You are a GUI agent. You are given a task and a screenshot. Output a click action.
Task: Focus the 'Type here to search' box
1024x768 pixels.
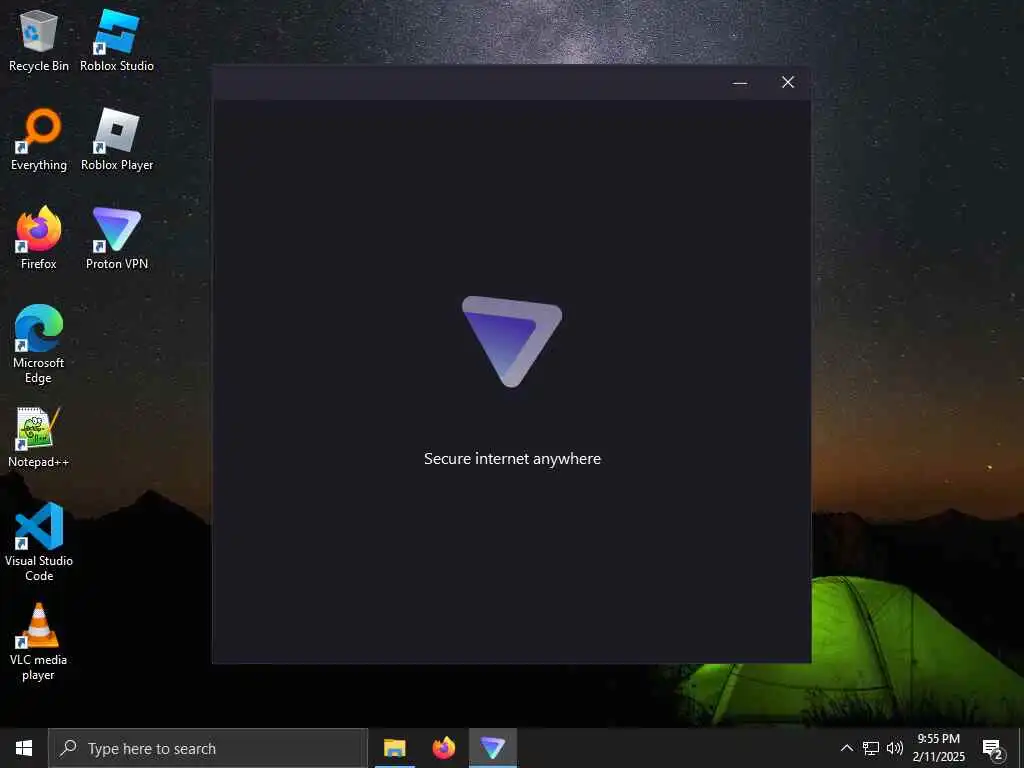point(208,748)
